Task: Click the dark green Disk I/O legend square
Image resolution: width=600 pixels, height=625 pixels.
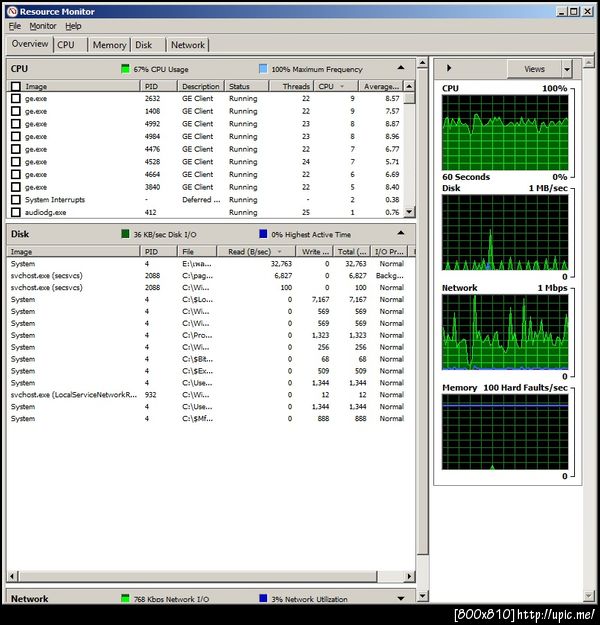Action: pyautogui.click(x=125, y=234)
